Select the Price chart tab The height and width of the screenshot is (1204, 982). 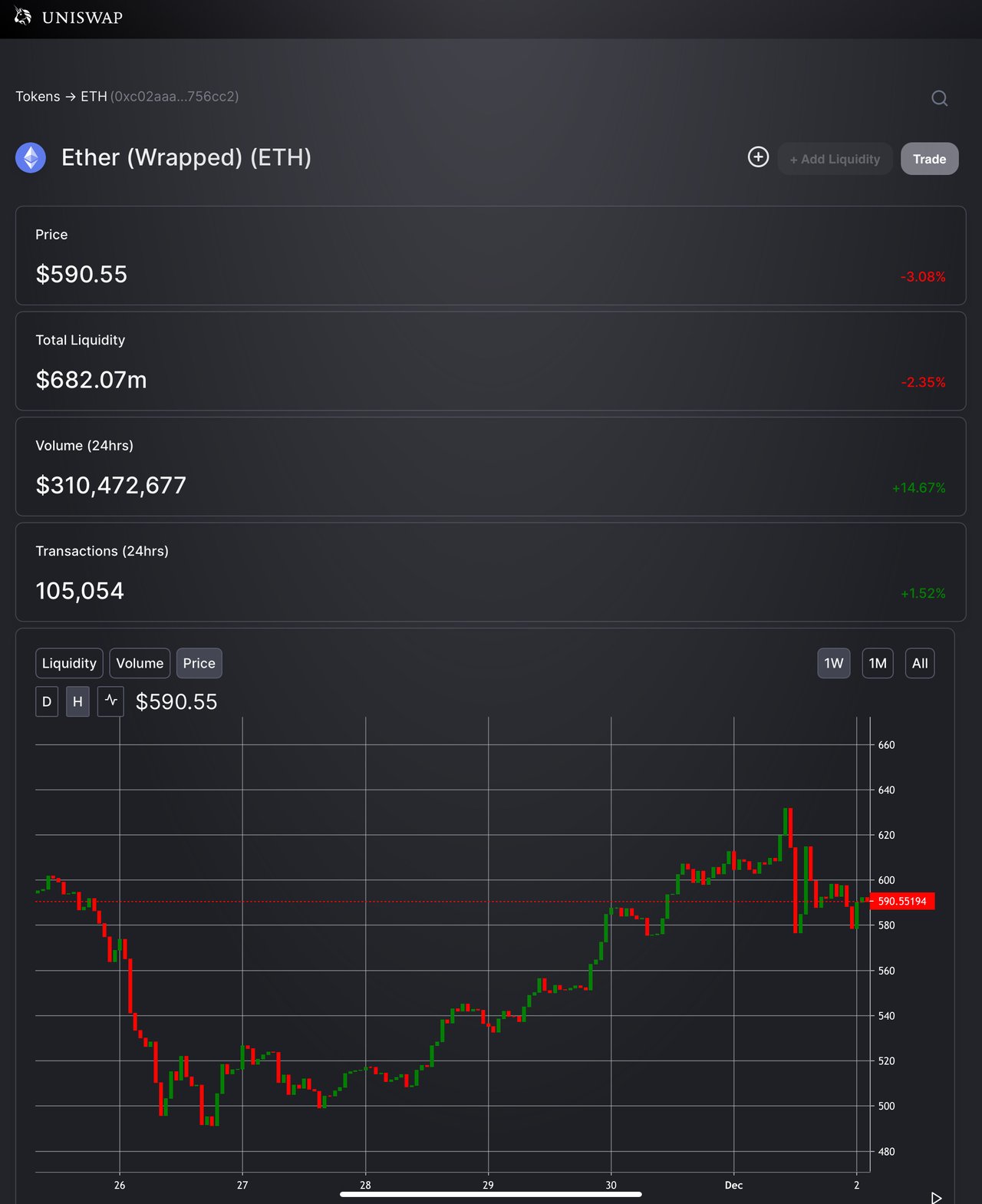(x=199, y=663)
